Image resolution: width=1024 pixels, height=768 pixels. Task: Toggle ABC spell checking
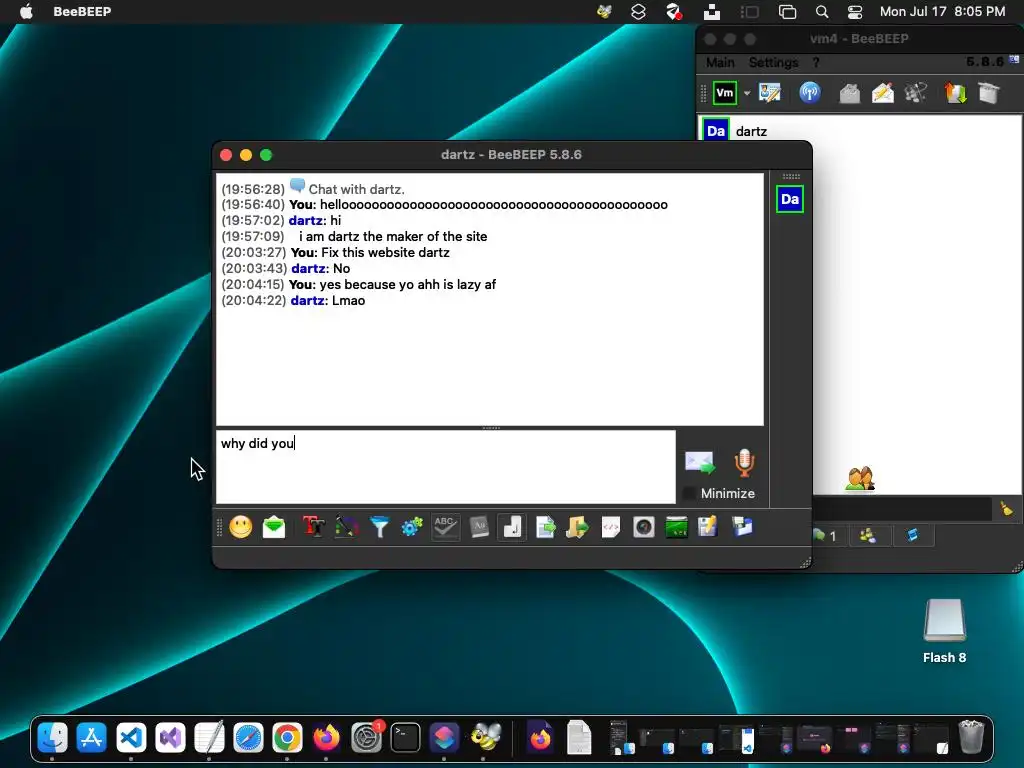point(445,527)
